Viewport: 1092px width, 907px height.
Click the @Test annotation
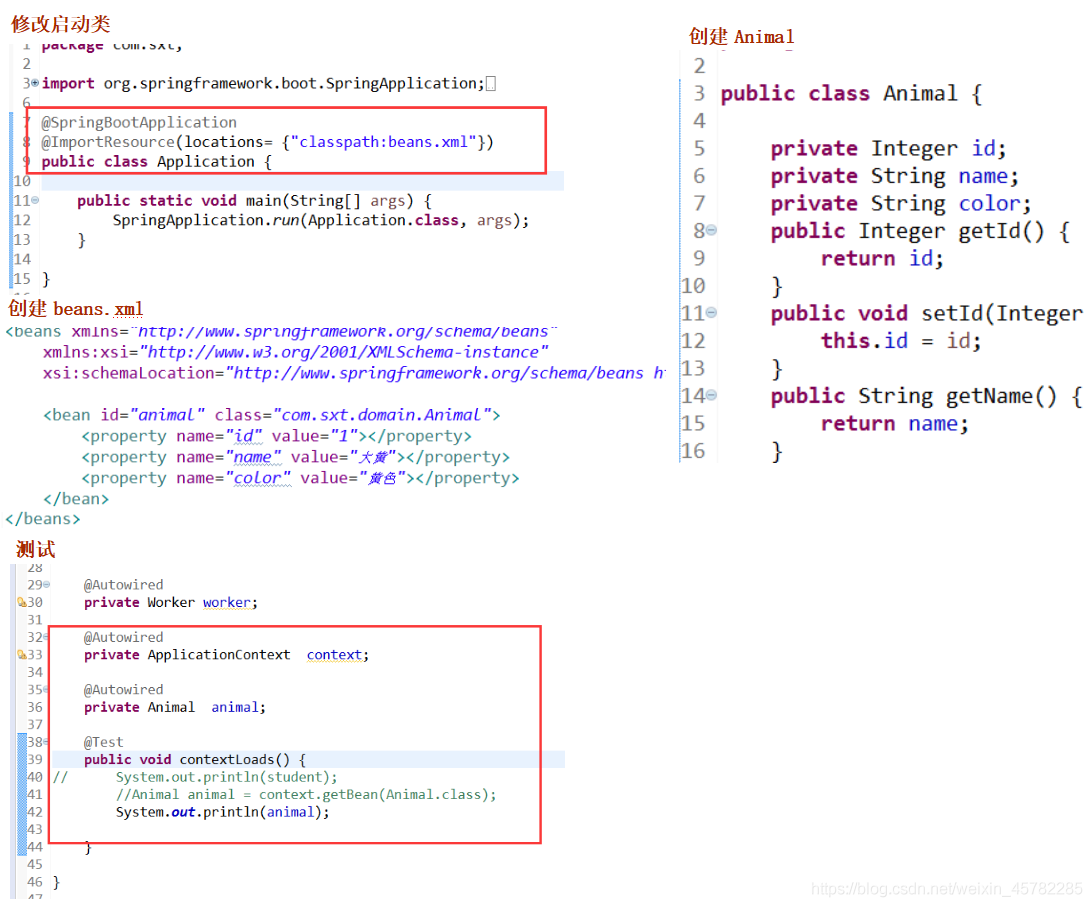[103, 742]
